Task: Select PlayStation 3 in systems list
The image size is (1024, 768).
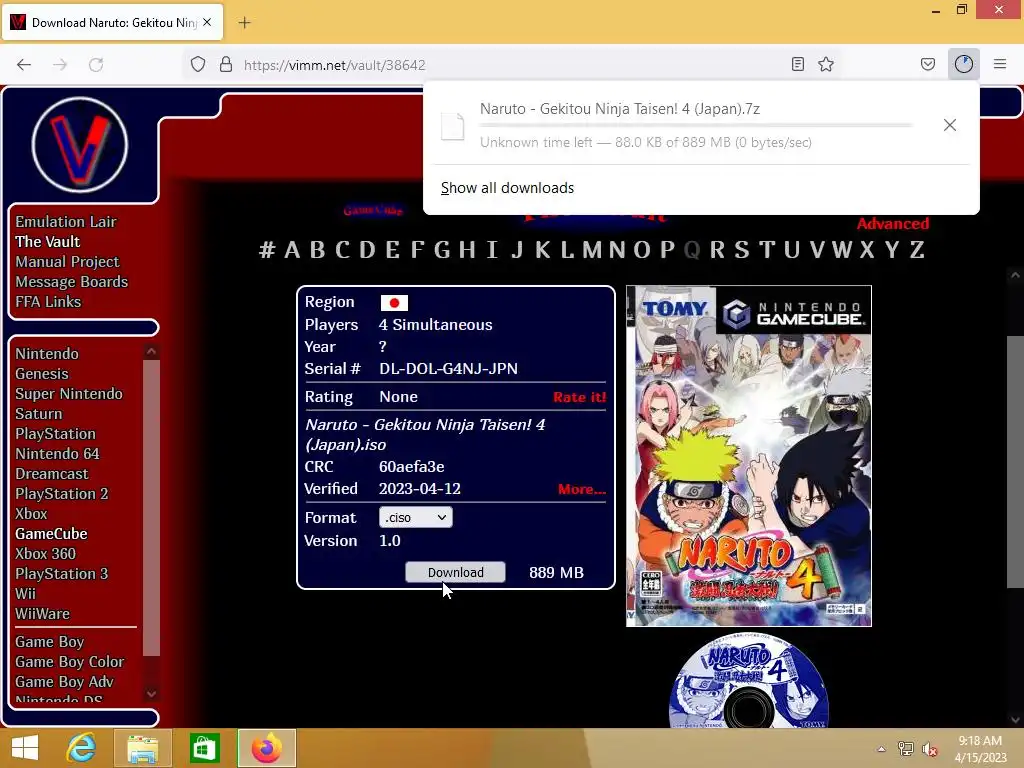Action: coord(61,574)
